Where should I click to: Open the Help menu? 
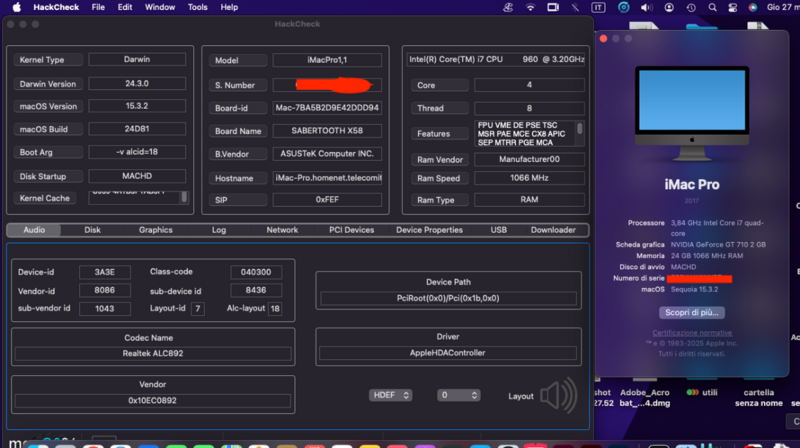point(229,7)
